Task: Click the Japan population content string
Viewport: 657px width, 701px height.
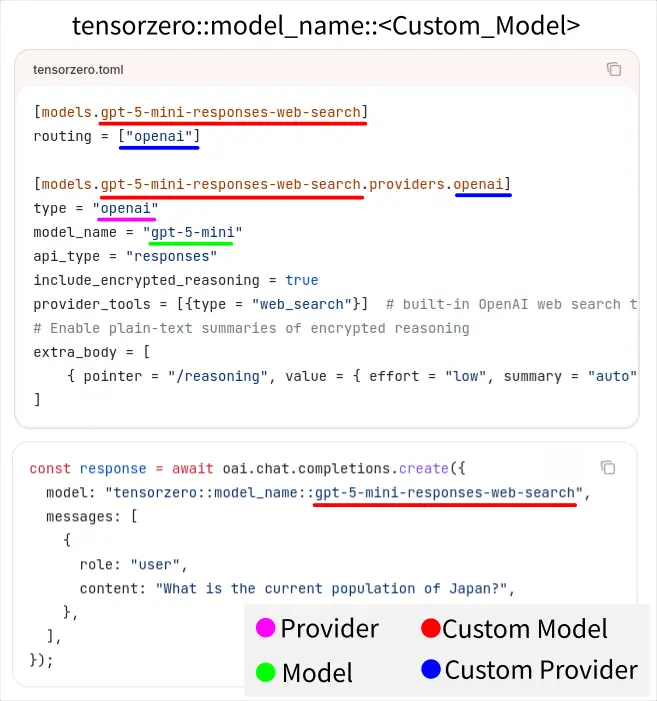Action: tap(328, 588)
